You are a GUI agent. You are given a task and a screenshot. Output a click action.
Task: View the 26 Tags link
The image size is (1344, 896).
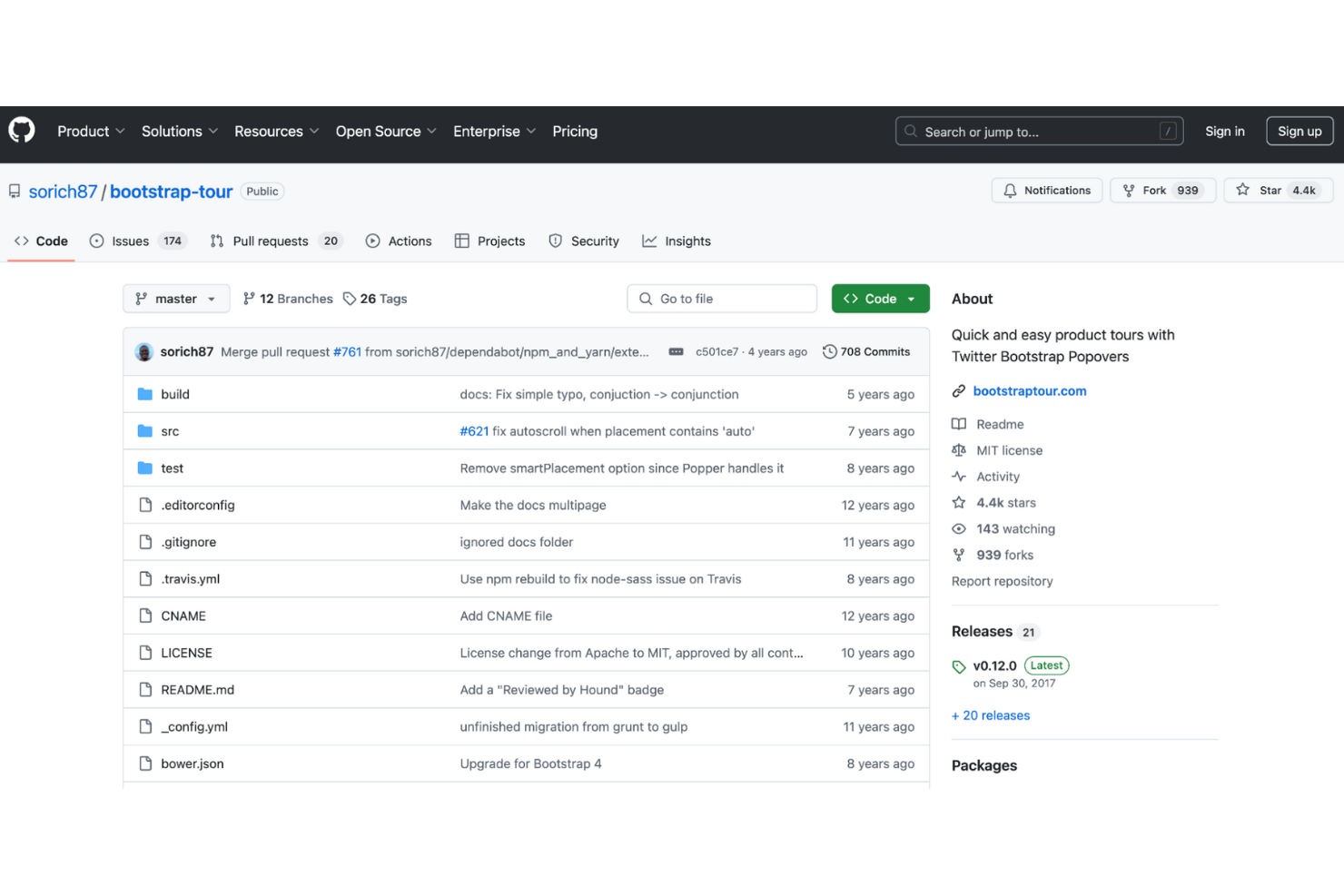375,299
